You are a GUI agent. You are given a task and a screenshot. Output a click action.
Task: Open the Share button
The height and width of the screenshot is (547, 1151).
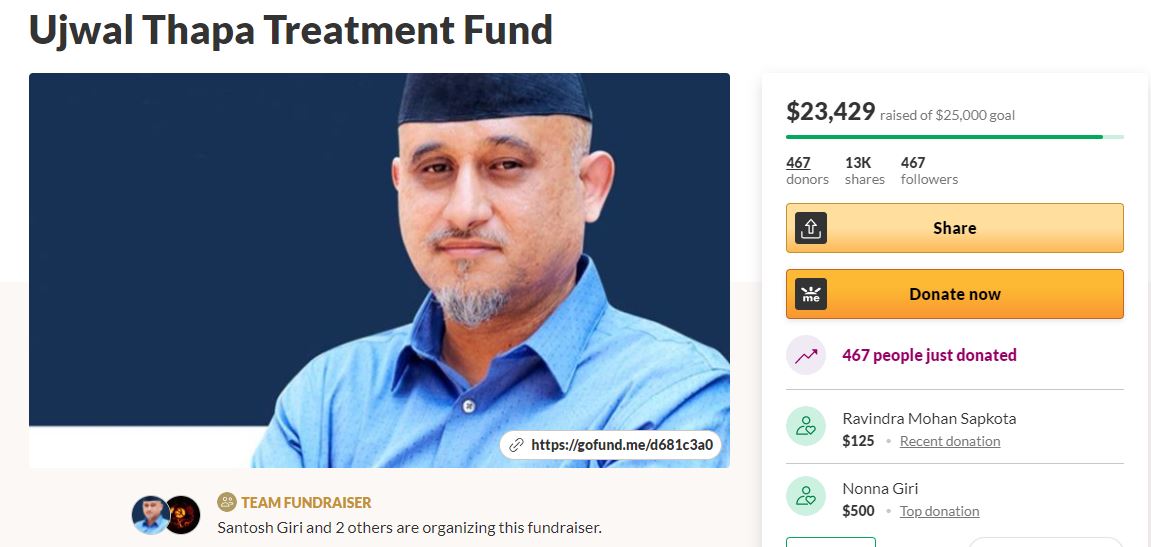pos(954,228)
